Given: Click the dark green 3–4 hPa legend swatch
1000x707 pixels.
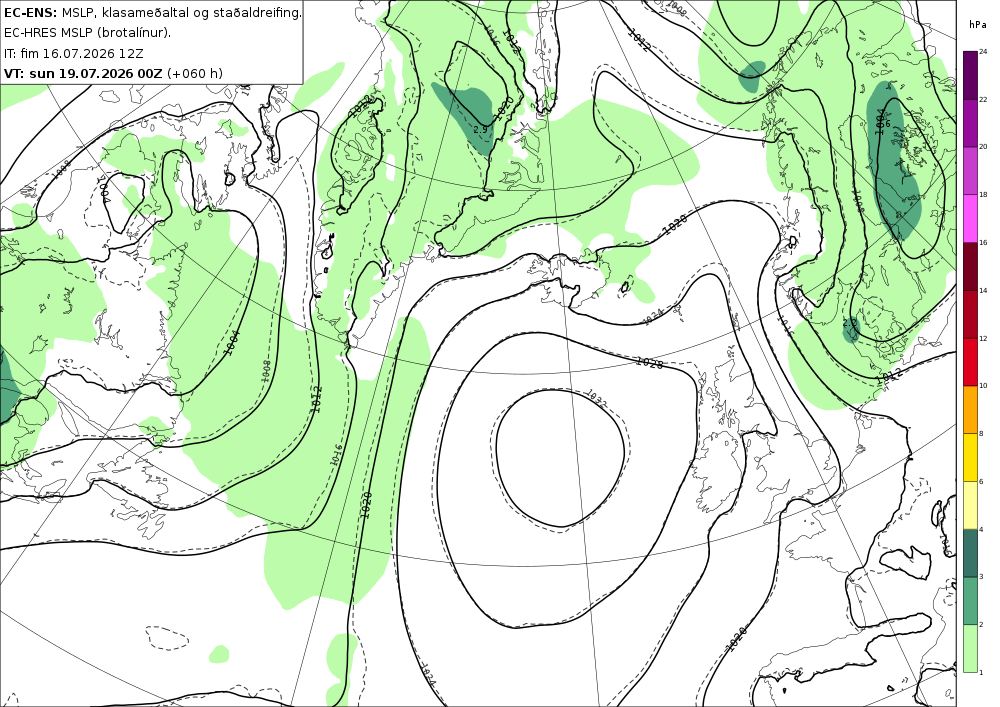Looking at the screenshot, I should point(970,553).
